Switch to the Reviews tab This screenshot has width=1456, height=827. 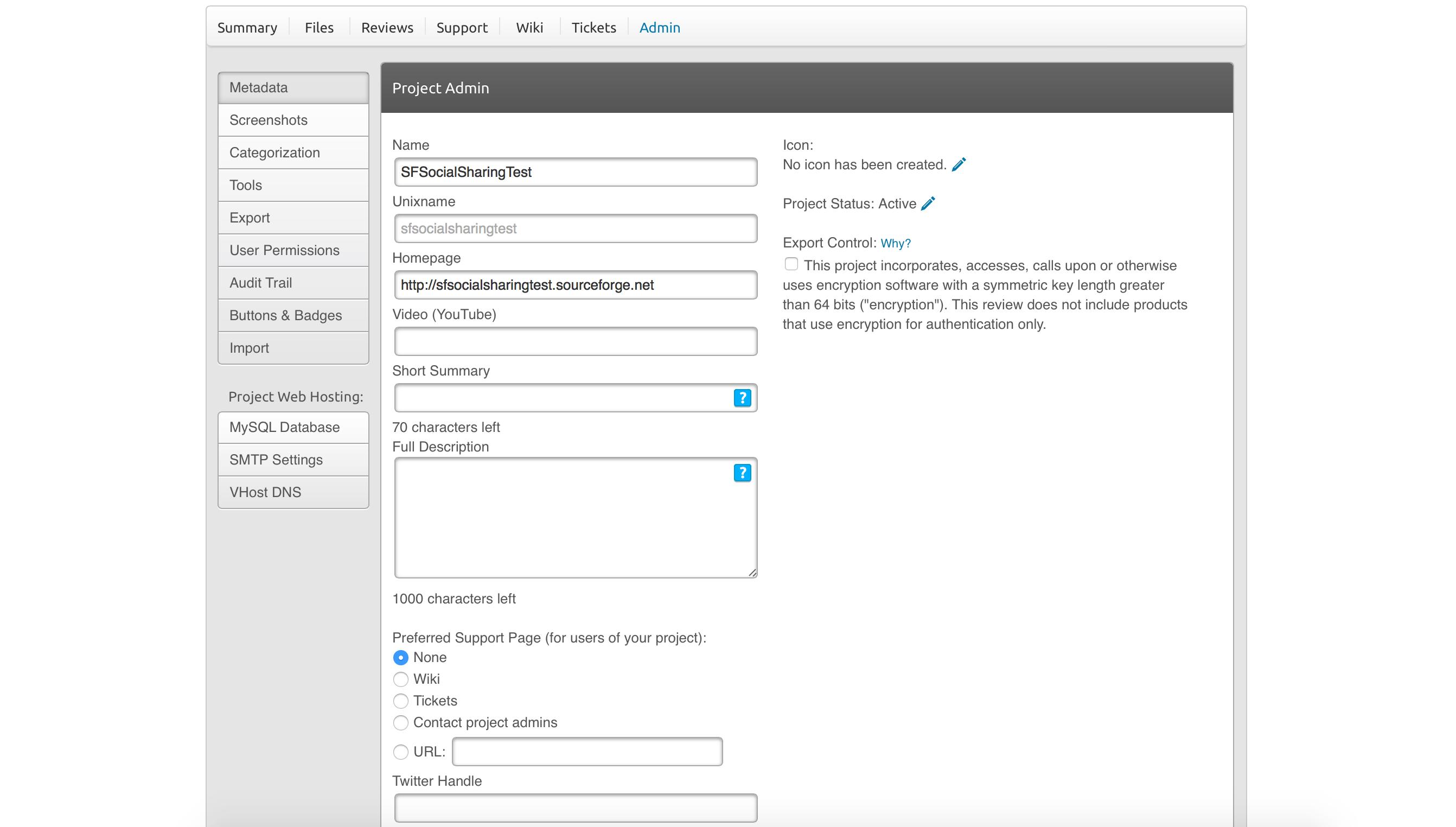tap(387, 27)
